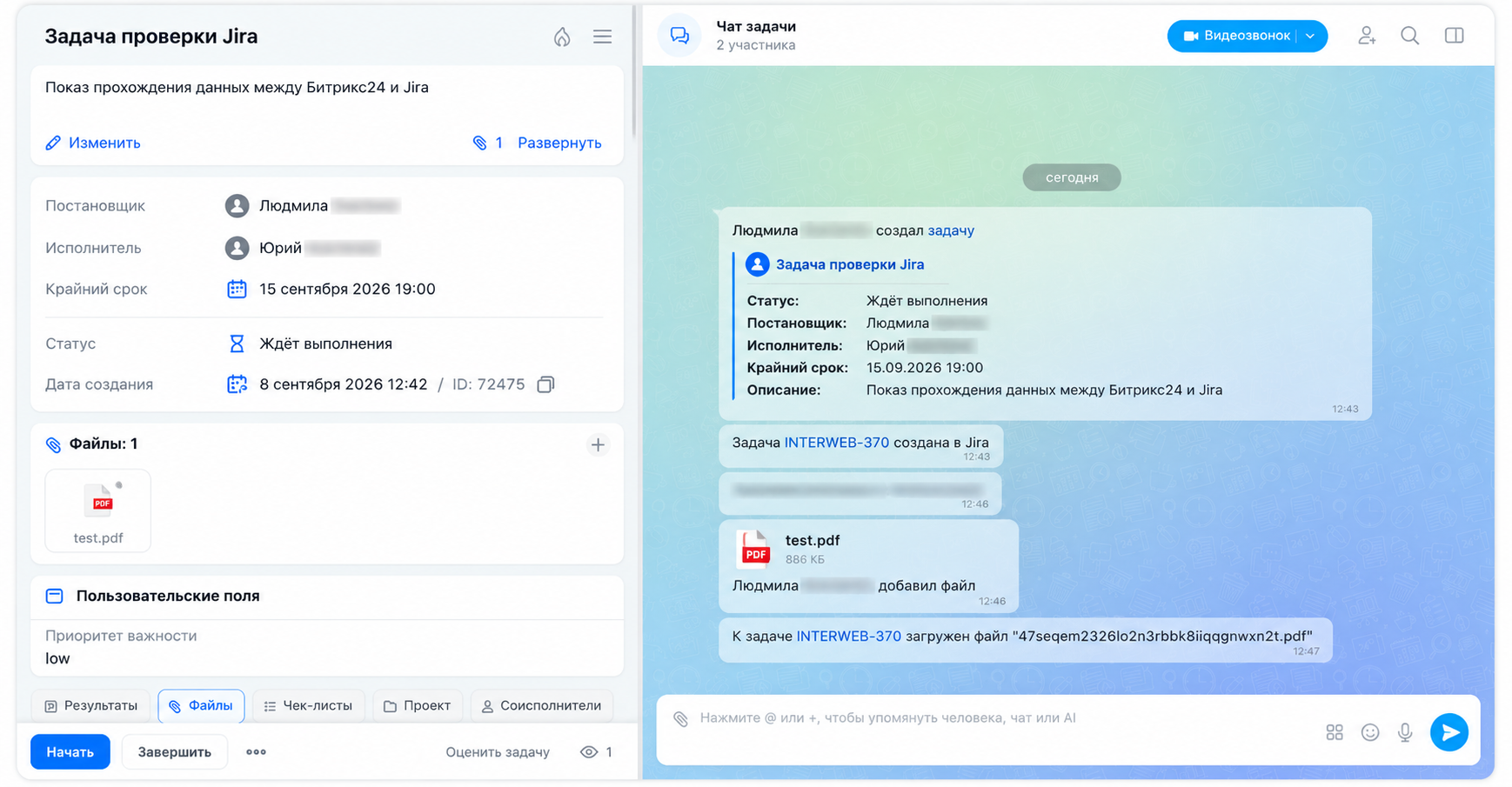
Task: Copy task ID 72475 icon
Action: (x=545, y=384)
